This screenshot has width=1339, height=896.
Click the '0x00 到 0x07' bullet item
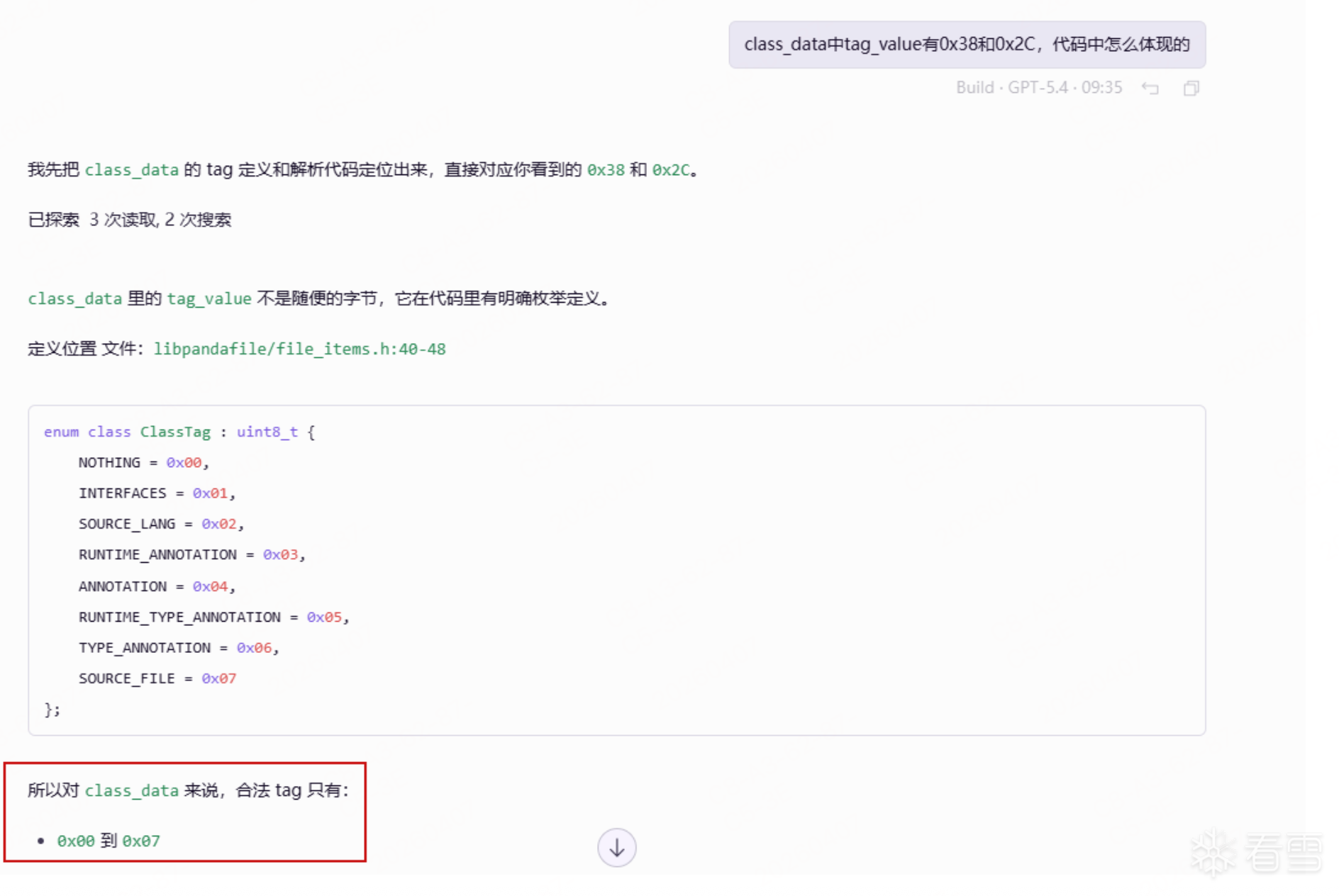(x=109, y=841)
